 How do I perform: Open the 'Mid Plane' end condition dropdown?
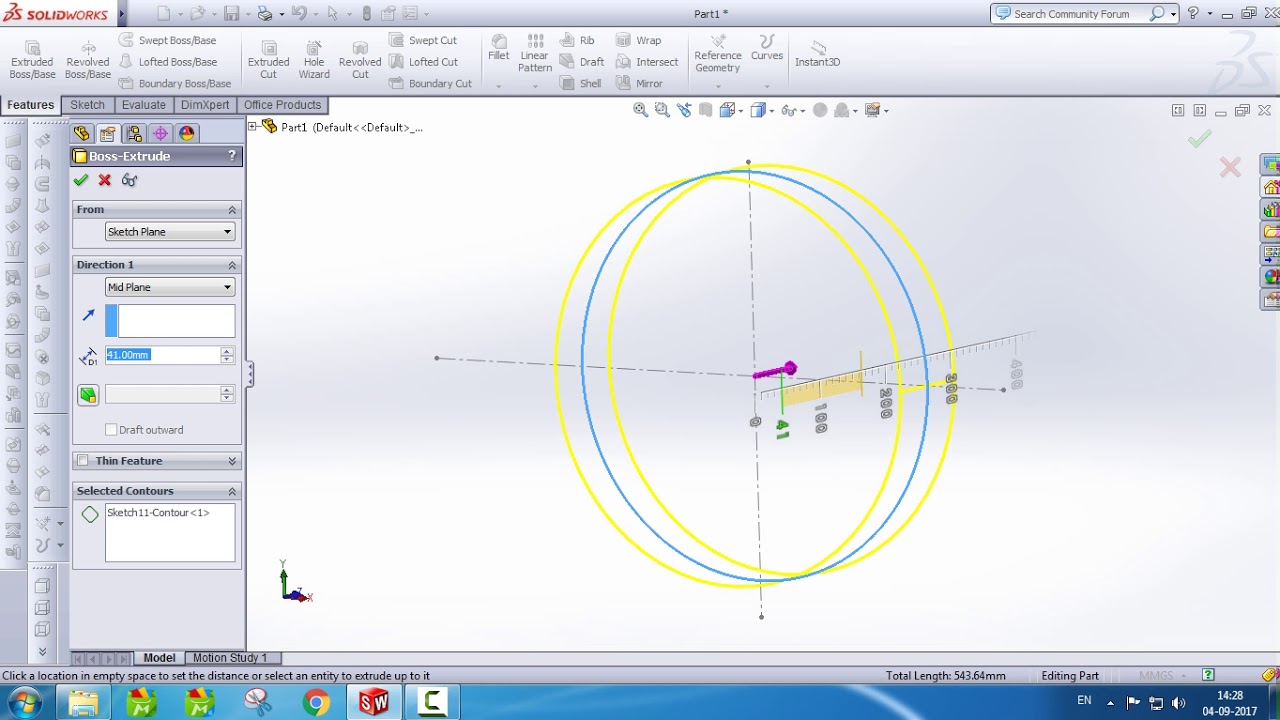click(170, 287)
